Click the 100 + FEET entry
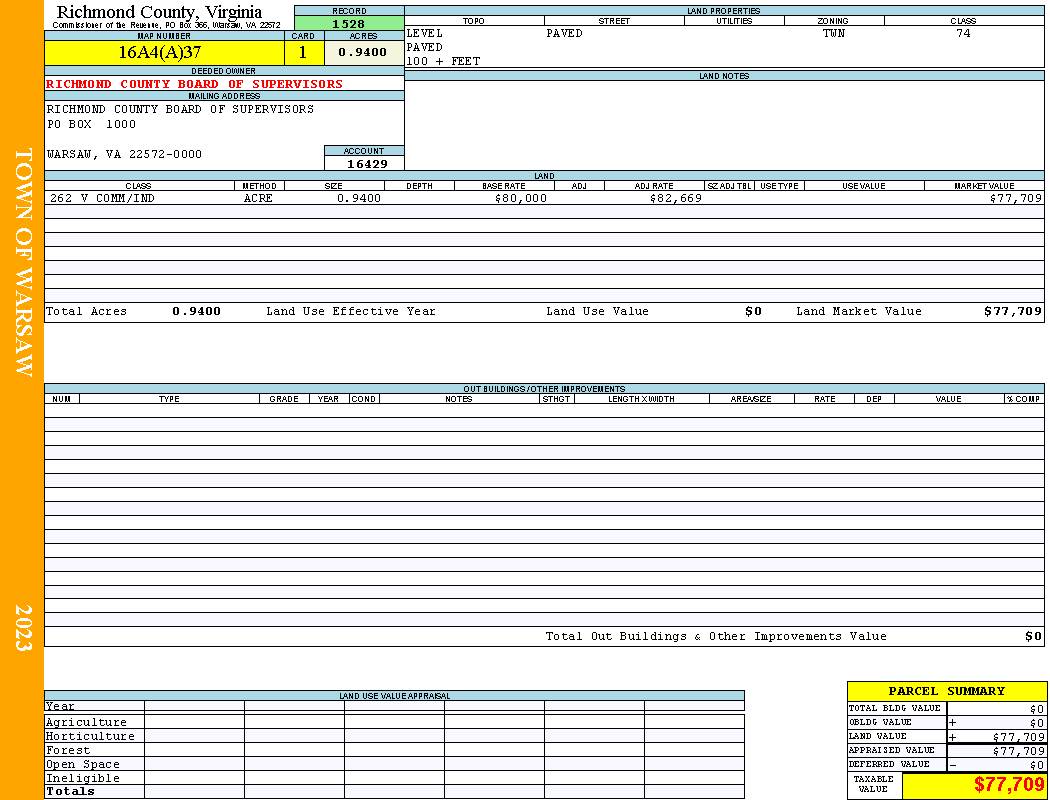 click(443, 62)
